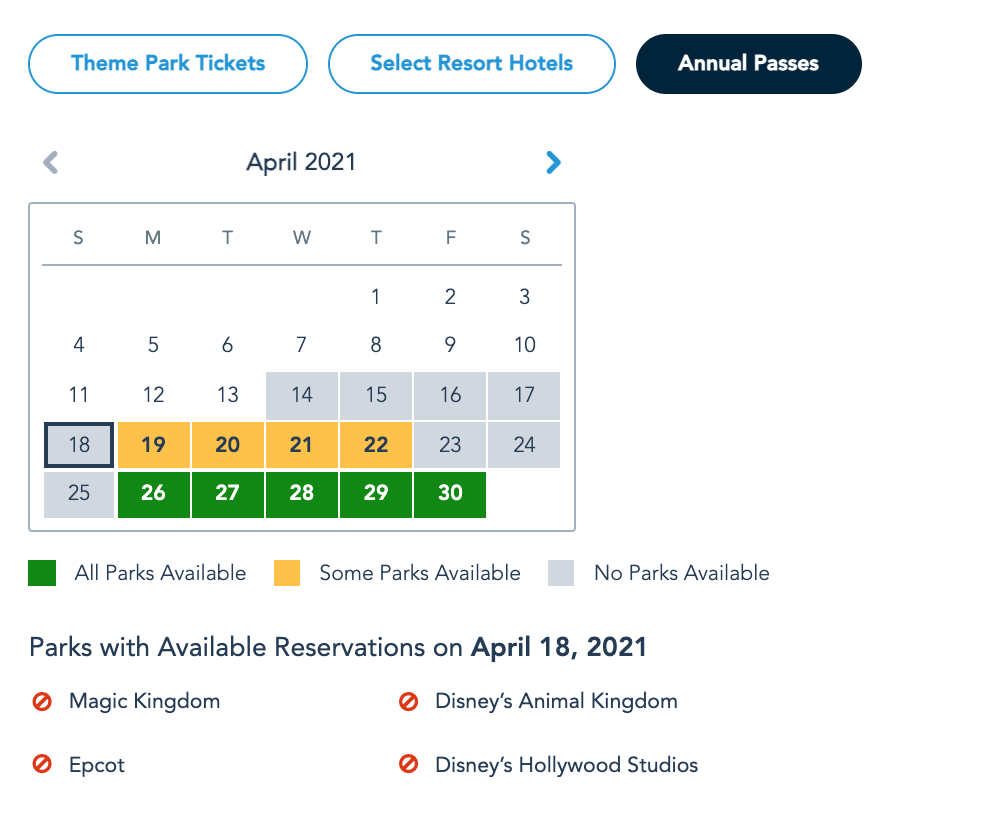Click yellow Some Parks Available swatch
Image resolution: width=988 pixels, height=814 pixels.
coord(287,573)
